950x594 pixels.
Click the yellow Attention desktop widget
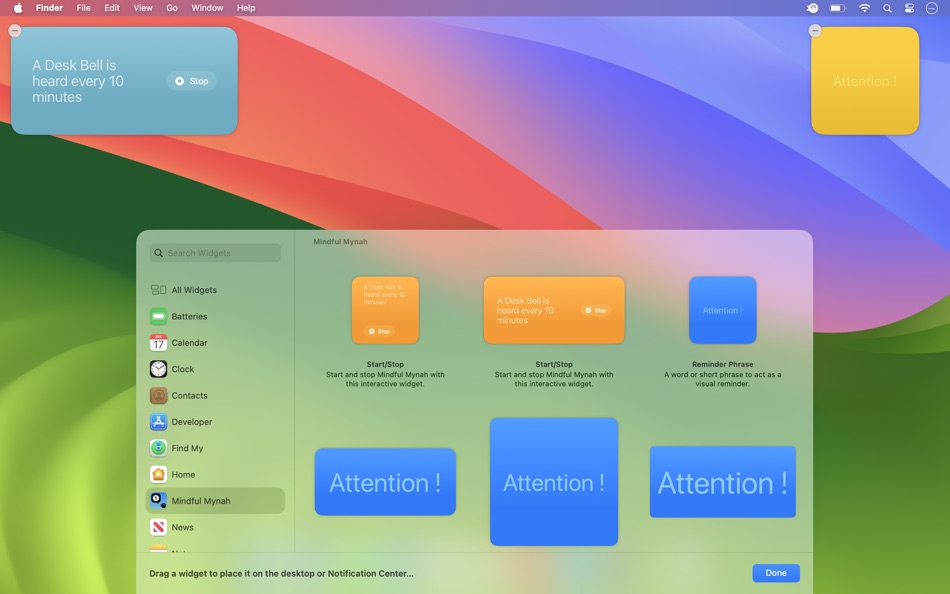click(x=865, y=81)
